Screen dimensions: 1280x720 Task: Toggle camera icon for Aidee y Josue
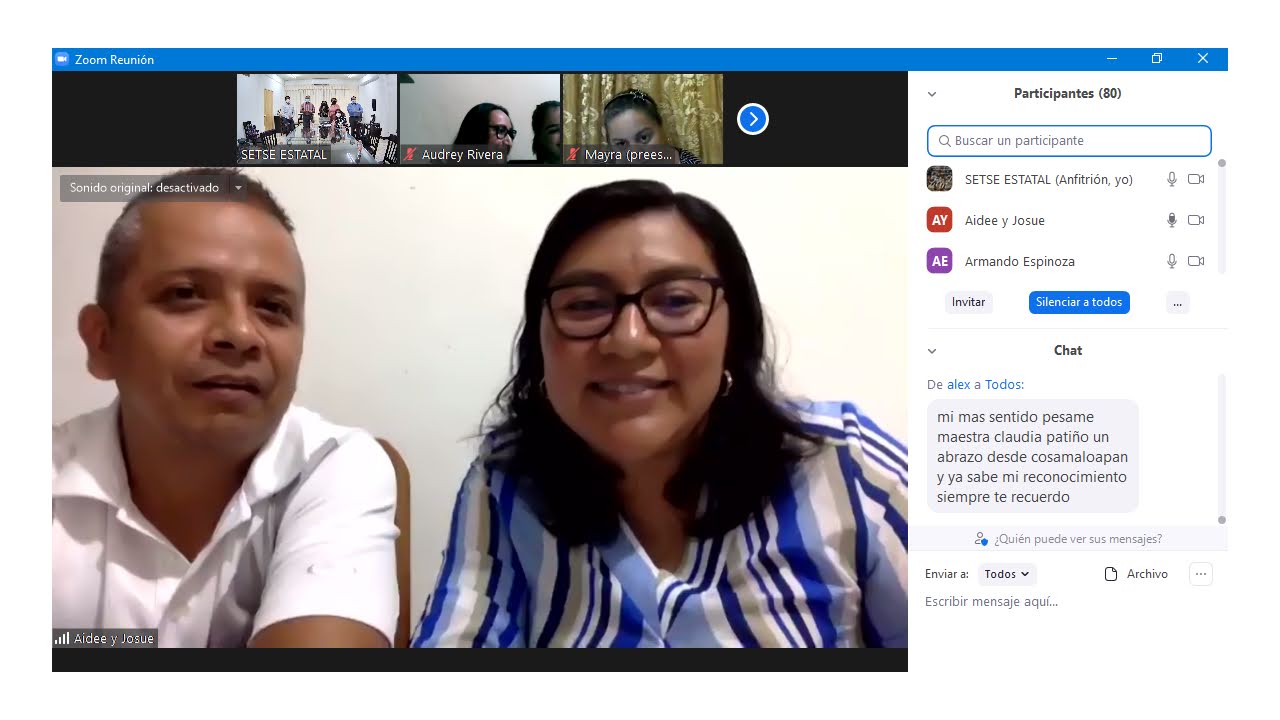click(x=1196, y=220)
